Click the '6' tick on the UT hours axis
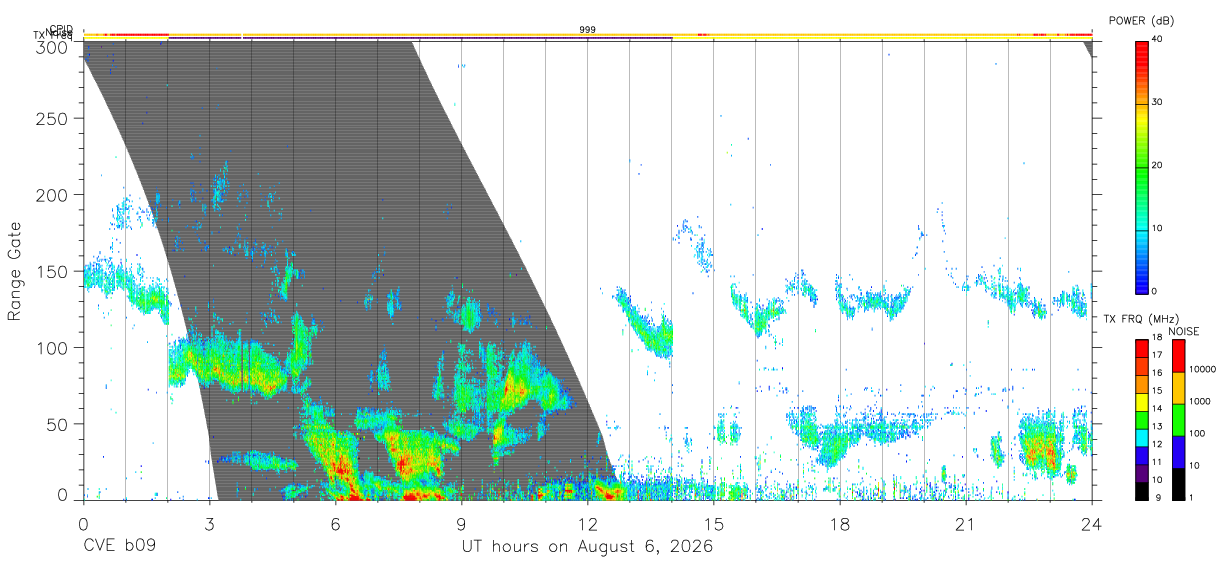The width and height of the screenshot is (1228, 567). [335, 523]
